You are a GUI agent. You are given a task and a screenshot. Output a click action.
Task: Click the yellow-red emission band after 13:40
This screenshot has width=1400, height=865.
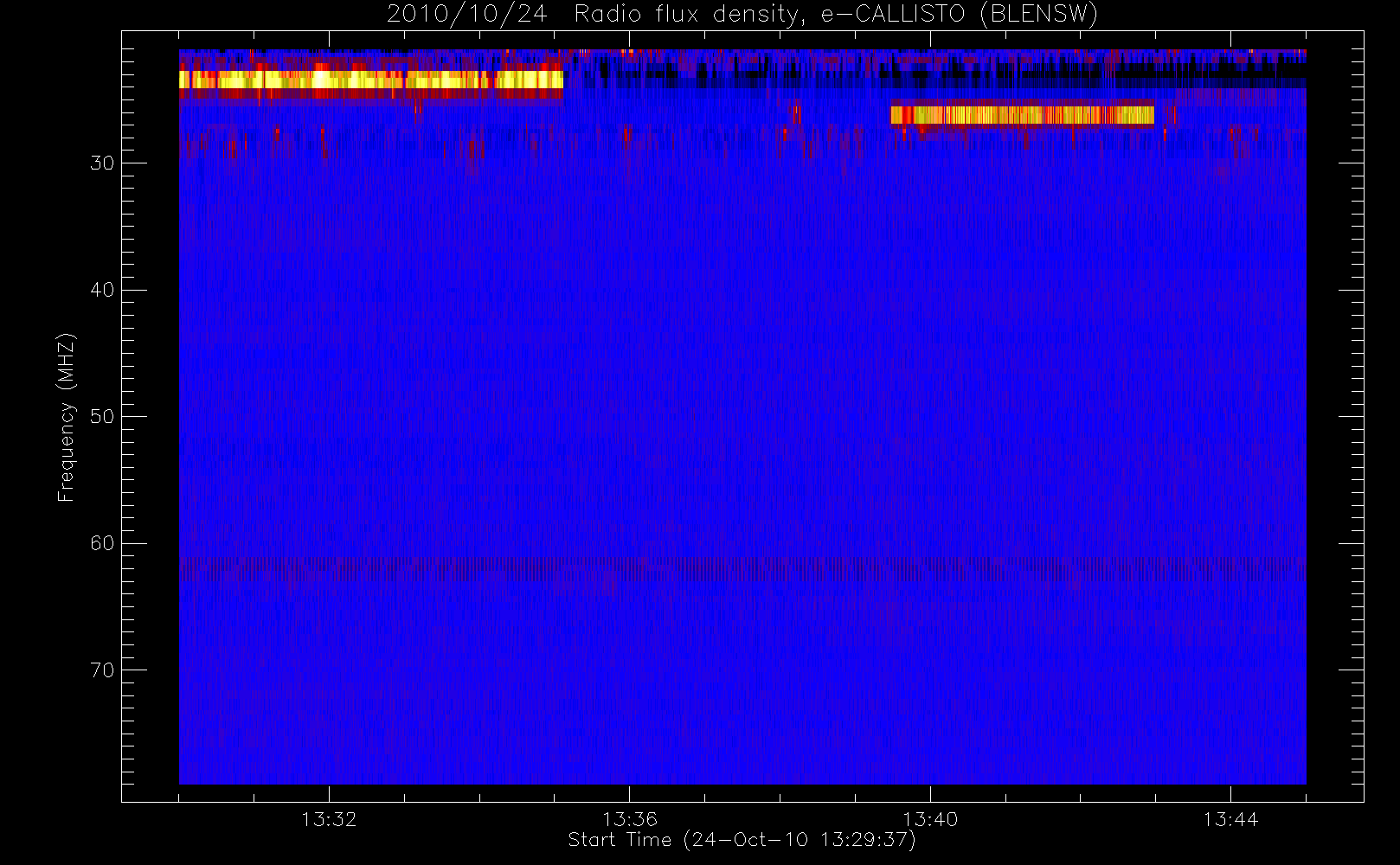[x=1022, y=115]
